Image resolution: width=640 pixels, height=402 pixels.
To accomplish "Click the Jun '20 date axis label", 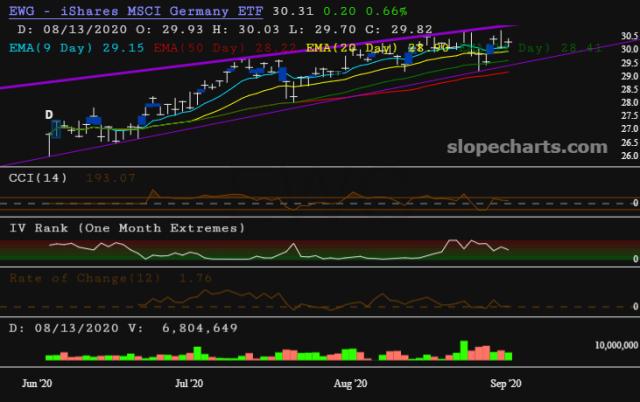I will click(36, 383).
